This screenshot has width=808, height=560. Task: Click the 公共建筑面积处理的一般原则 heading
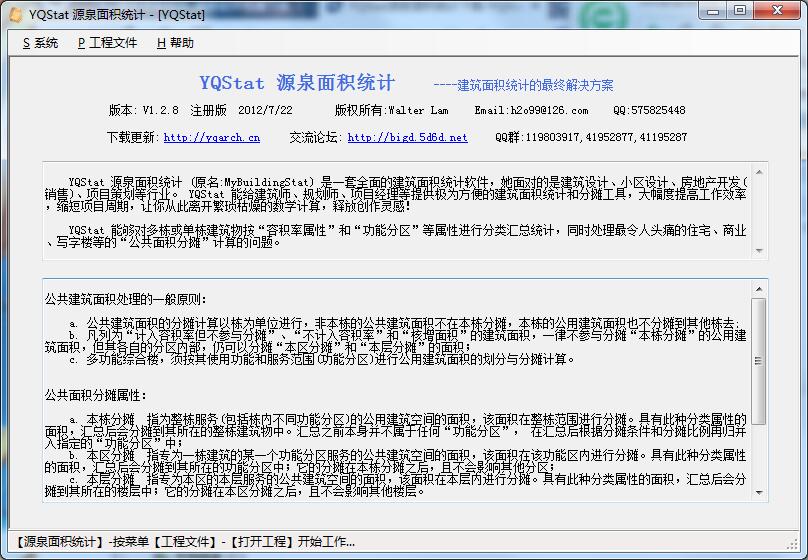click(126, 299)
